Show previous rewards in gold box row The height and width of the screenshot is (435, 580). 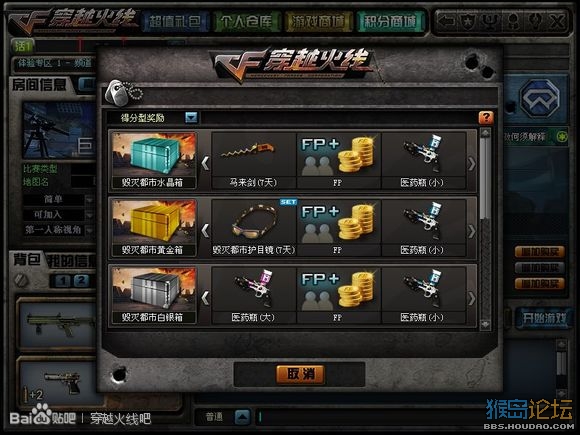(x=205, y=231)
